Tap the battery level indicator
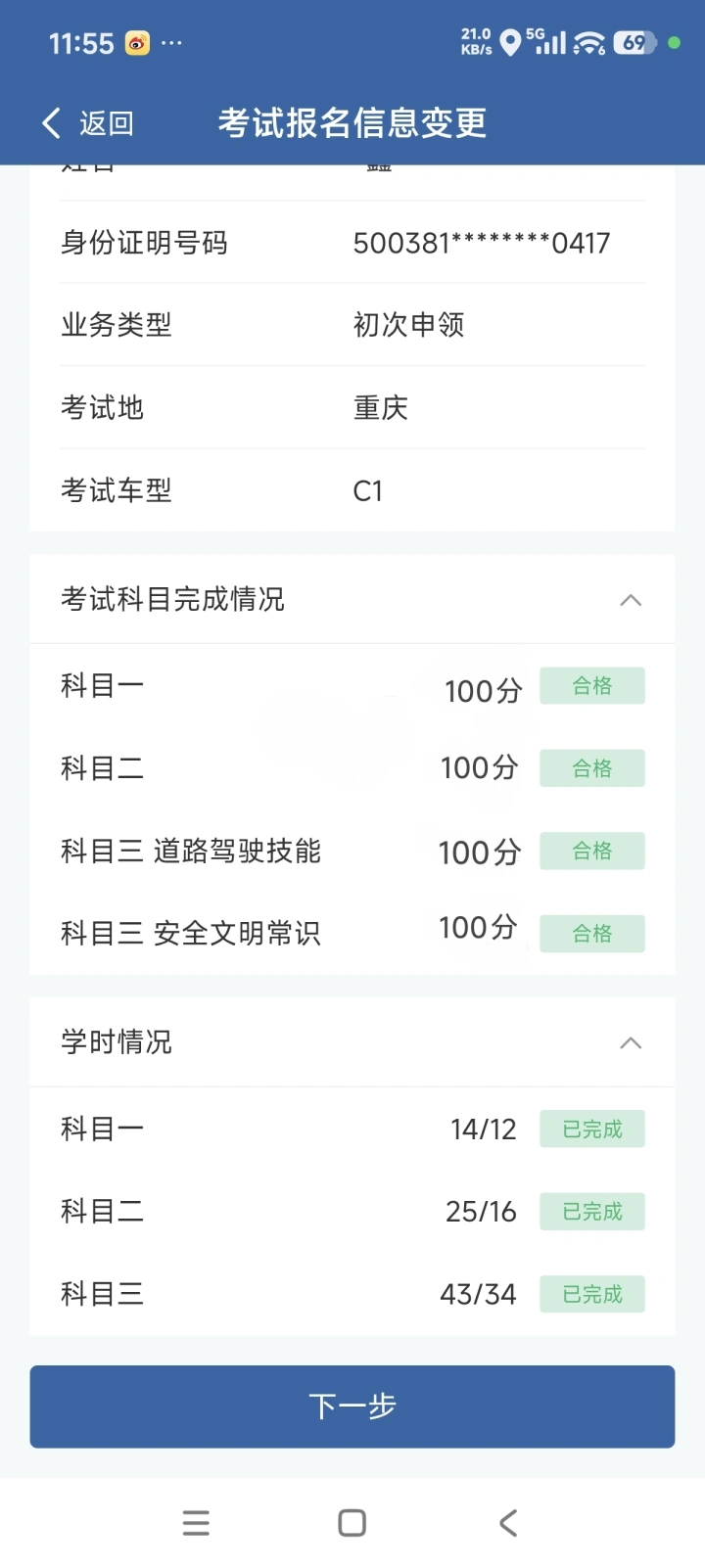Image resolution: width=705 pixels, height=1568 pixels. pyautogui.click(x=634, y=43)
